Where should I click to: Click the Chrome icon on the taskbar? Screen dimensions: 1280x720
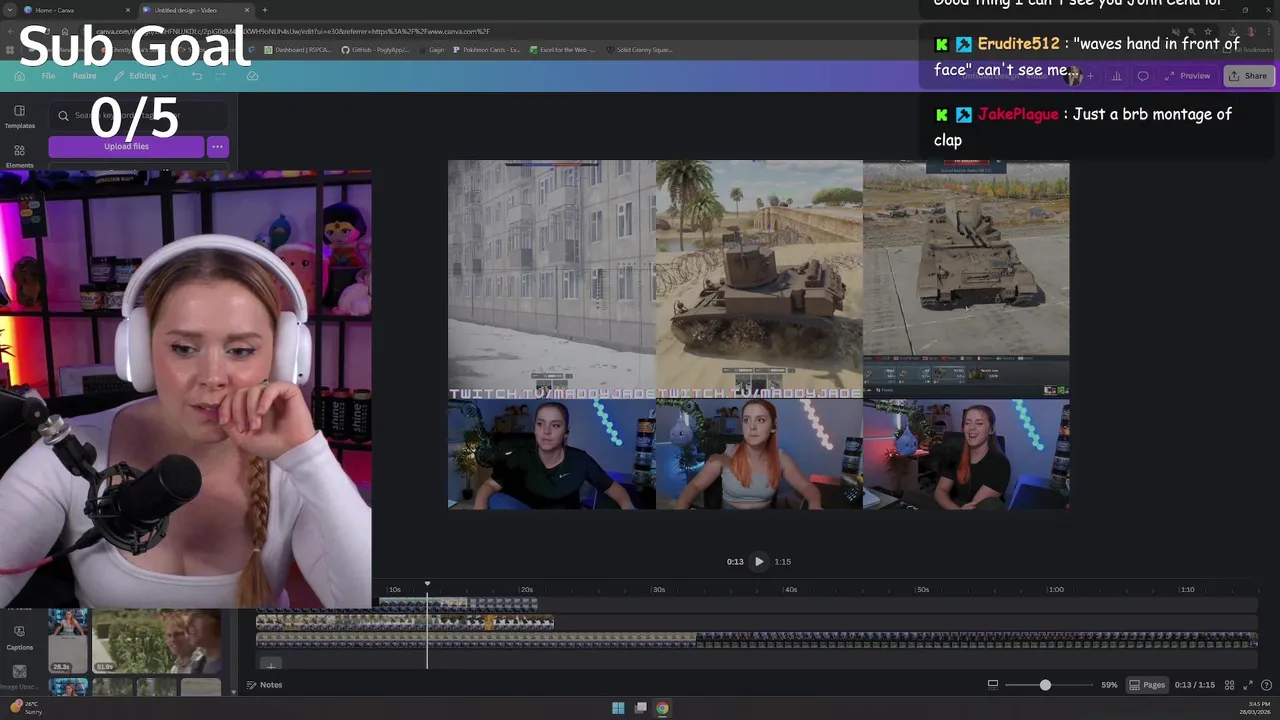[x=662, y=708]
